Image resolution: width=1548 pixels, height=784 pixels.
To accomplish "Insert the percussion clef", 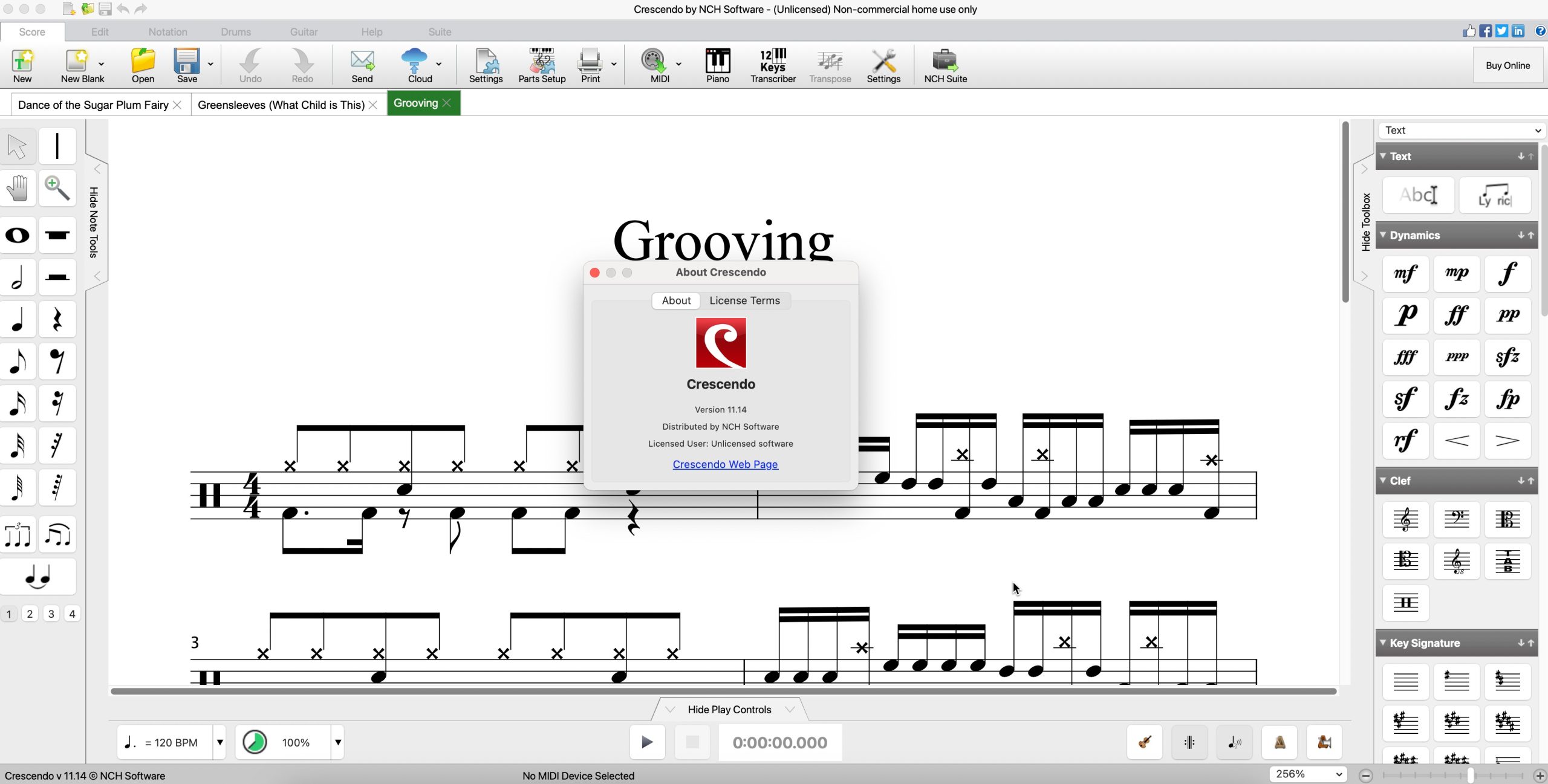I will 1405,603.
